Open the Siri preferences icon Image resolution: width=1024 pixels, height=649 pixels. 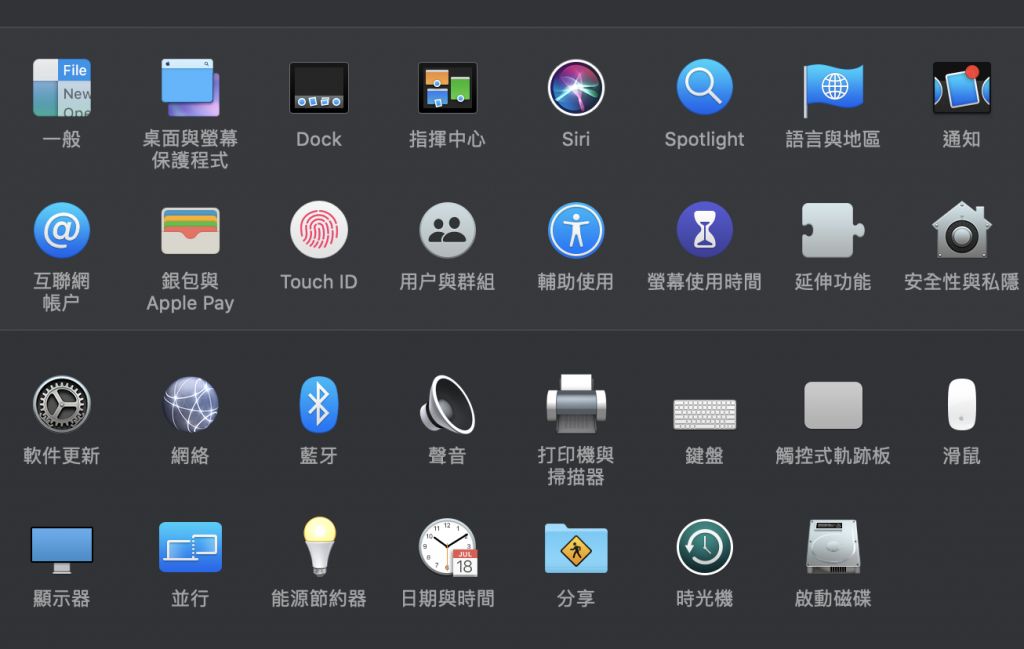click(x=576, y=87)
